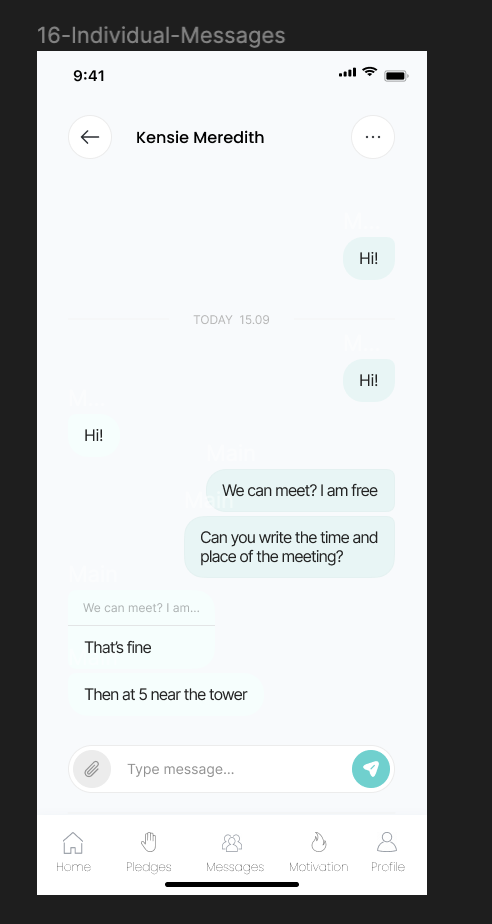492x924 pixels.
Task: Open the three-dots more options button
Action: click(372, 137)
